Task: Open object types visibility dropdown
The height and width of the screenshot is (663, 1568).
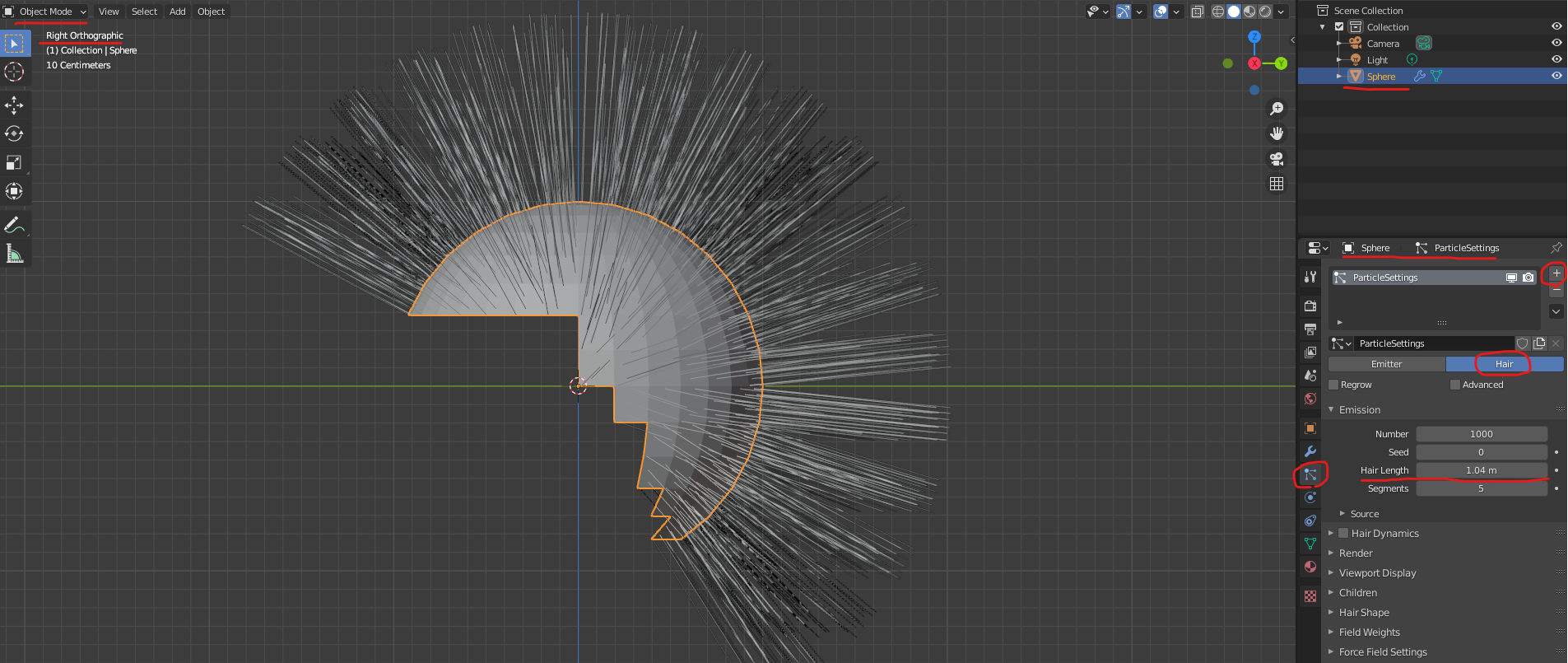Action: pyautogui.click(x=1098, y=12)
